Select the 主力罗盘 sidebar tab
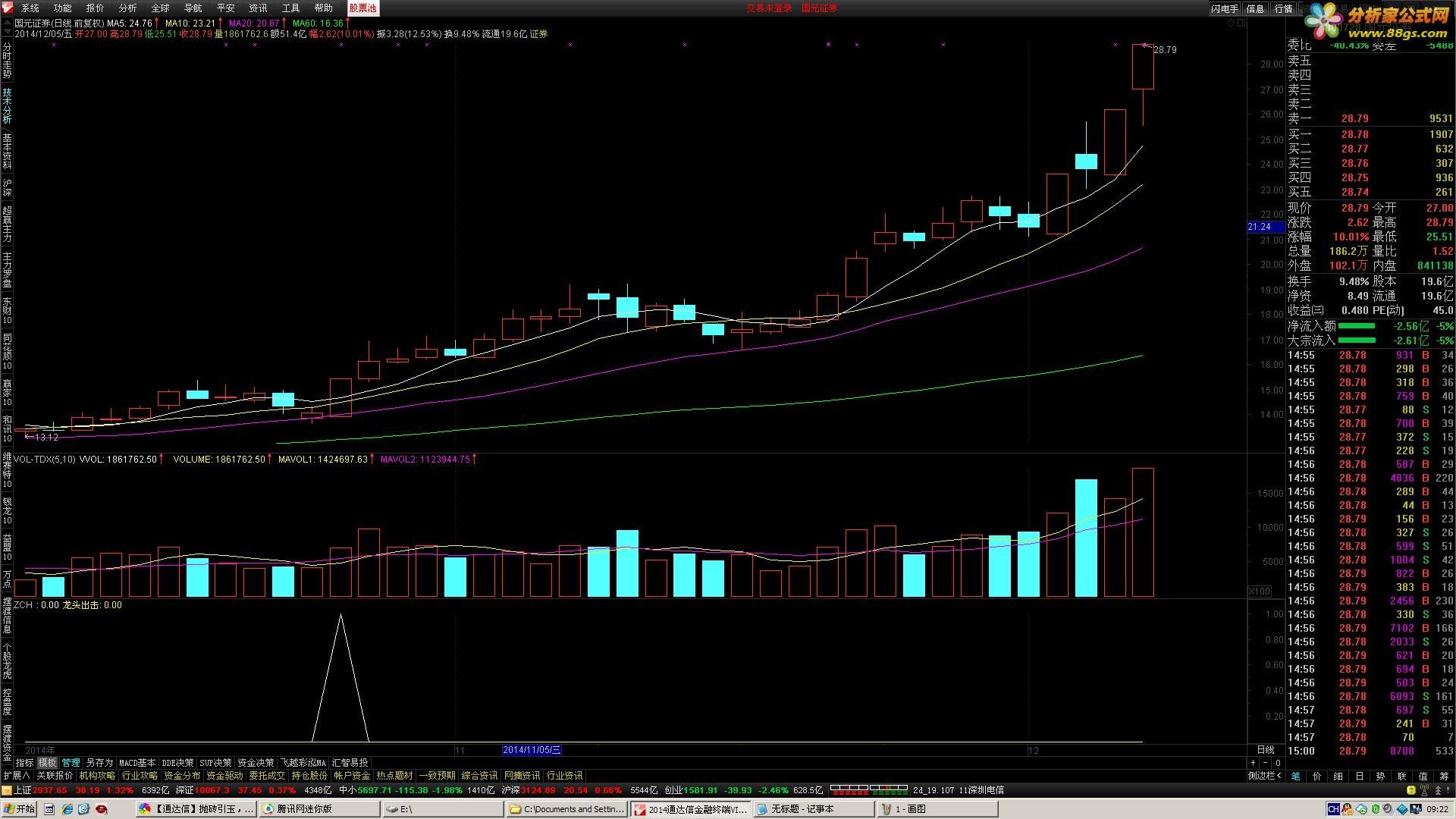 tap(7, 271)
